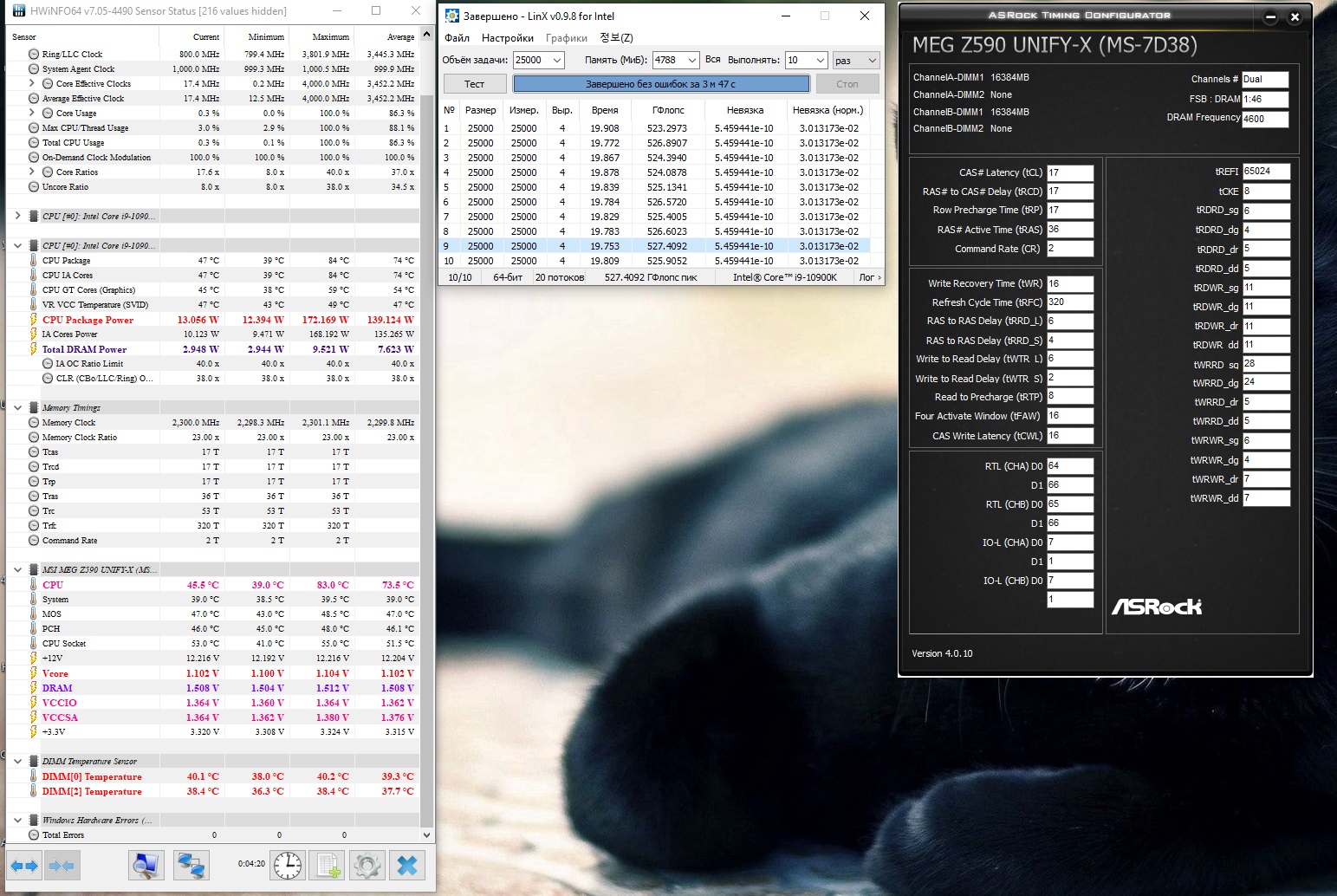Click clock icon beside Ring/LLC Clock
This screenshot has height=896, width=1337.
point(34,54)
